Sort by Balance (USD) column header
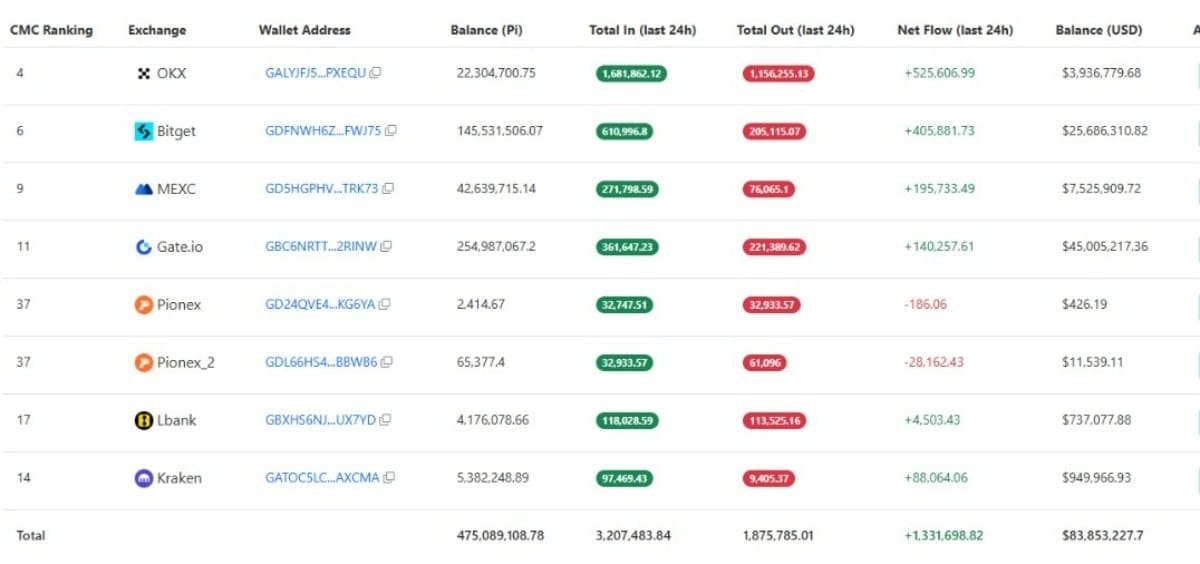Screen dimensions: 1200x564 pyautogui.click(x=1099, y=30)
